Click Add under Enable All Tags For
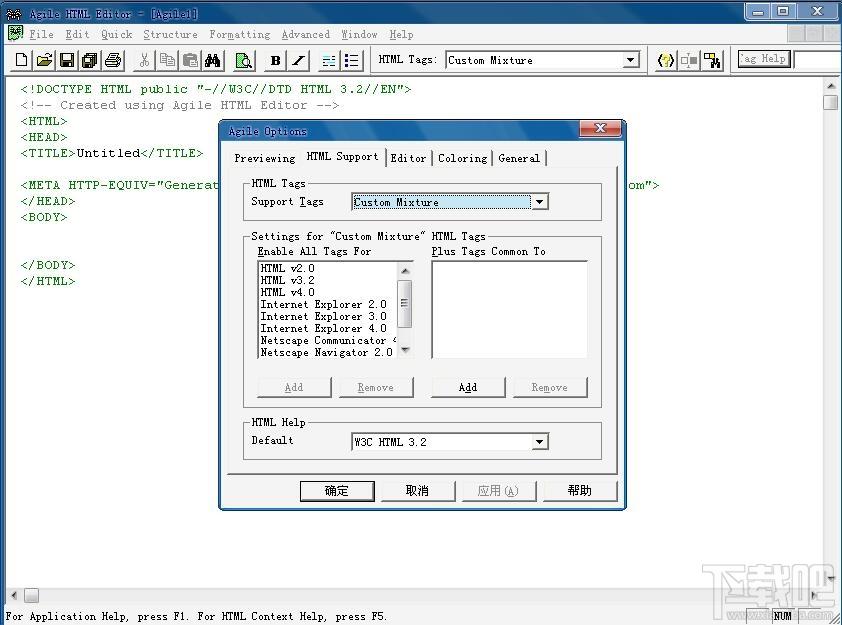Screen dimensions: 842x625 pyautogui.click(x=294, y=387)
